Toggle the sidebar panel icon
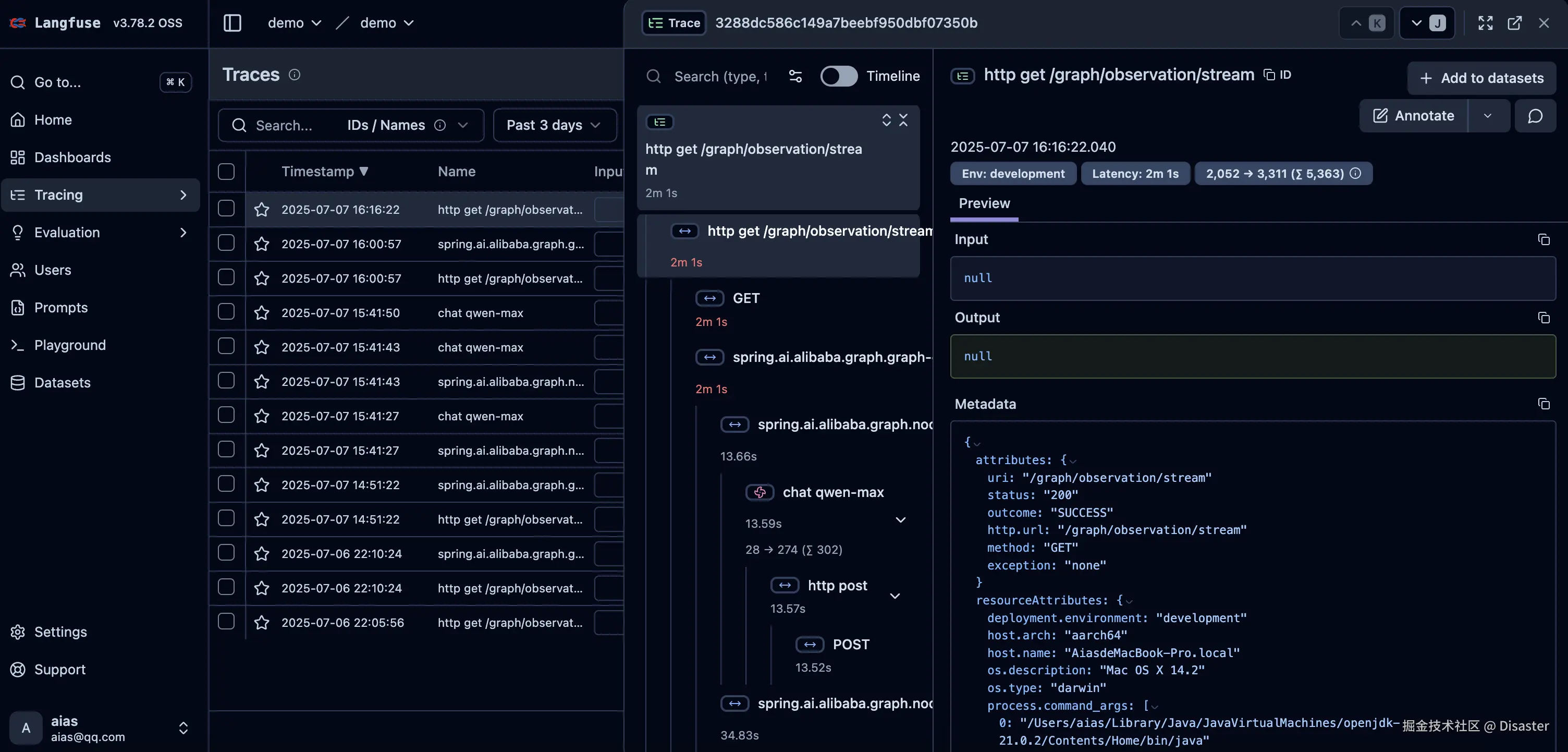Screen dimensions: 1568x752 pos(232,23)
